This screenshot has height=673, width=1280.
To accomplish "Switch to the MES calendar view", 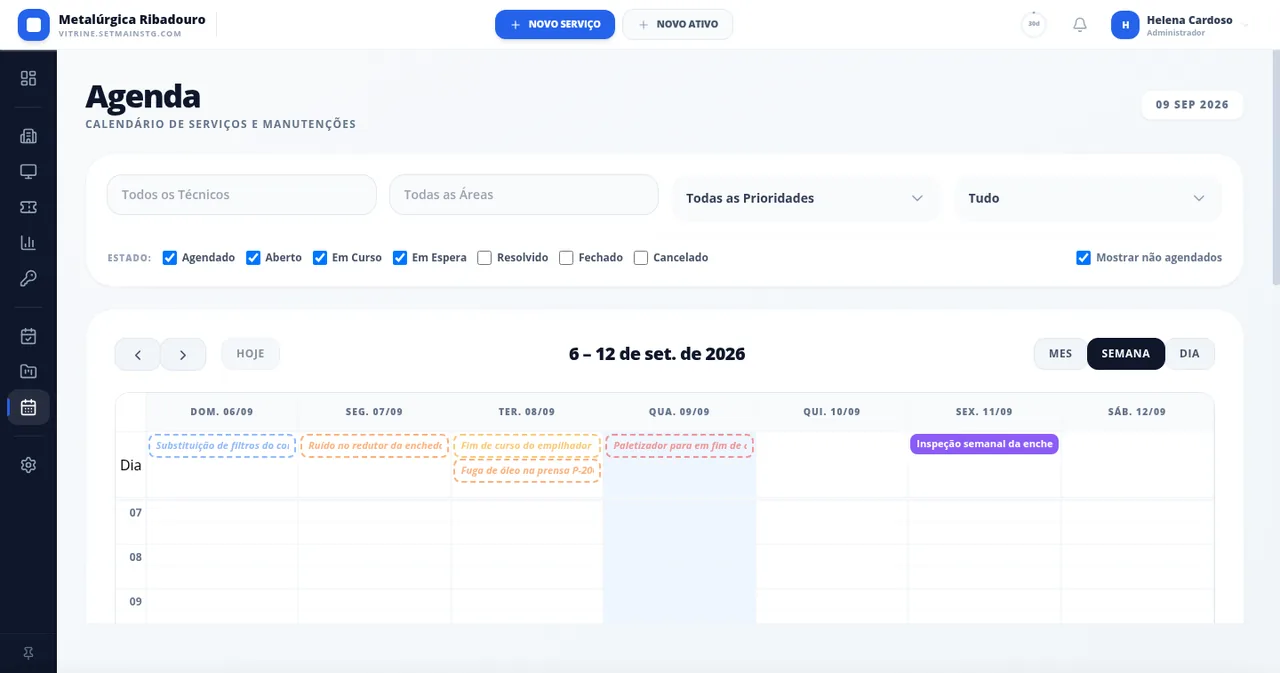I will tap(1060, 354).
